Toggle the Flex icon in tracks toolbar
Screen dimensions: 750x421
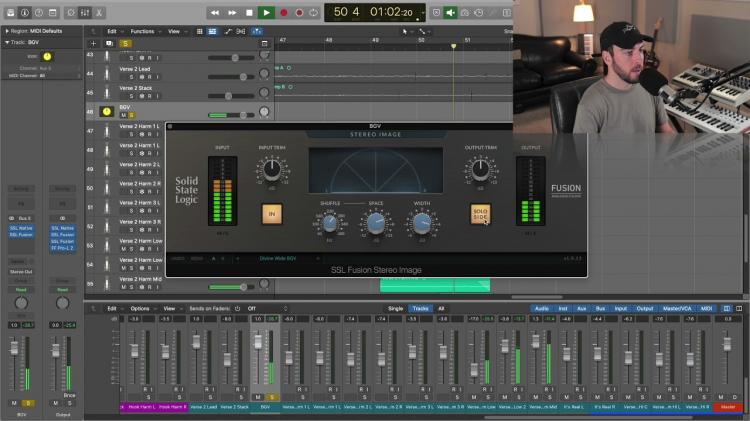pyautogui.click(x=241, y=31)
